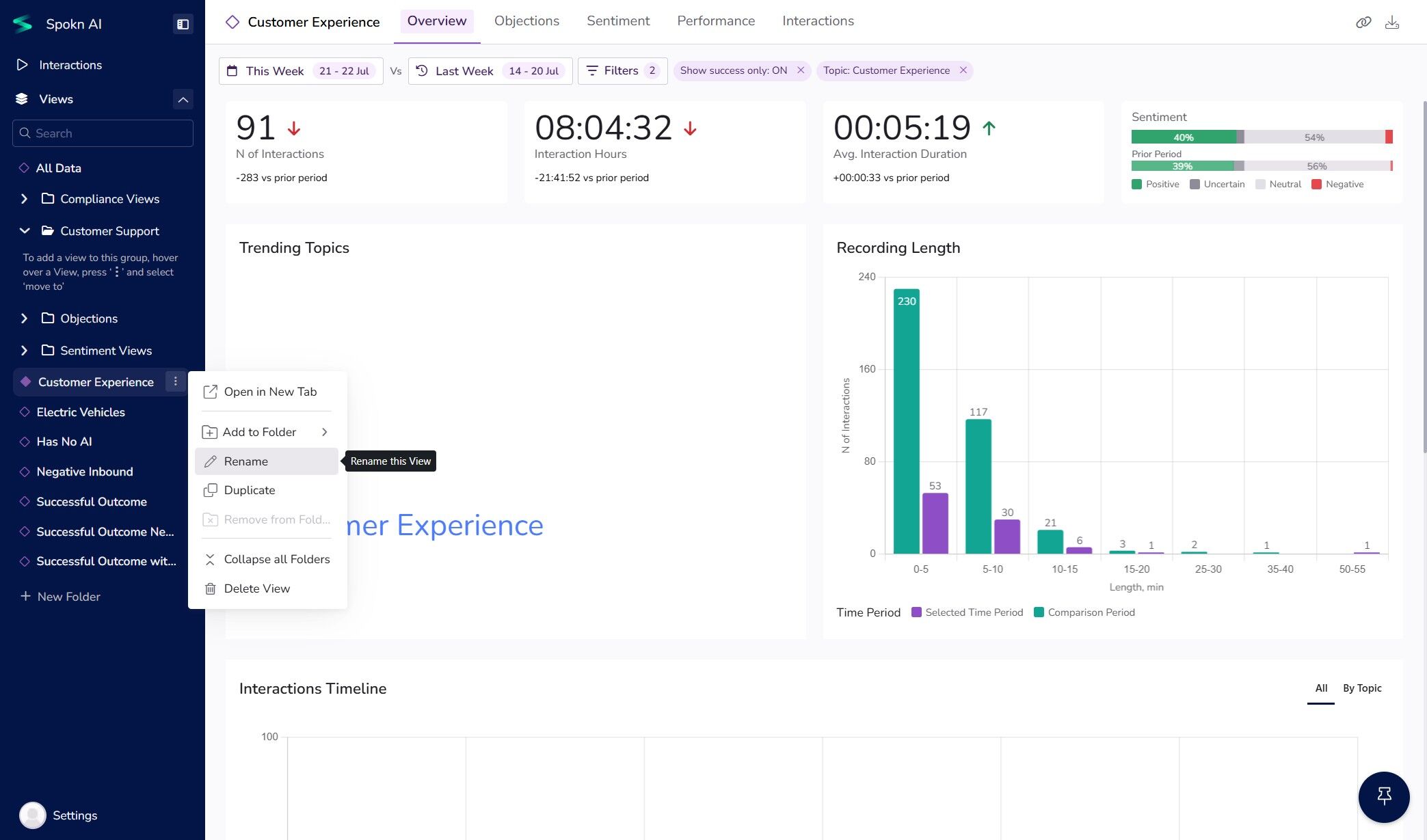Screen dimensions: 1427x840
Task: Click the Delete View trash icon
Action: 211,588
